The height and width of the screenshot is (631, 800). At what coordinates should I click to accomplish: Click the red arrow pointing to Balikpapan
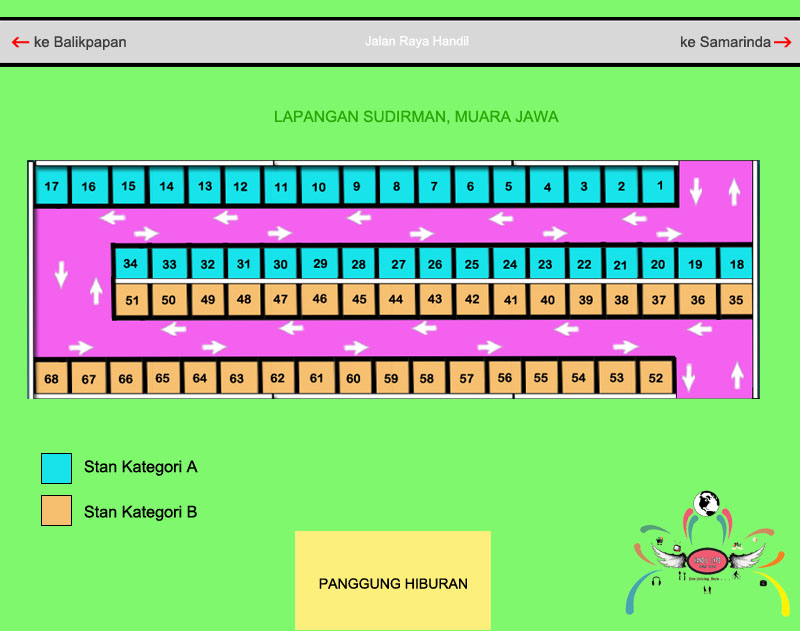20,42
